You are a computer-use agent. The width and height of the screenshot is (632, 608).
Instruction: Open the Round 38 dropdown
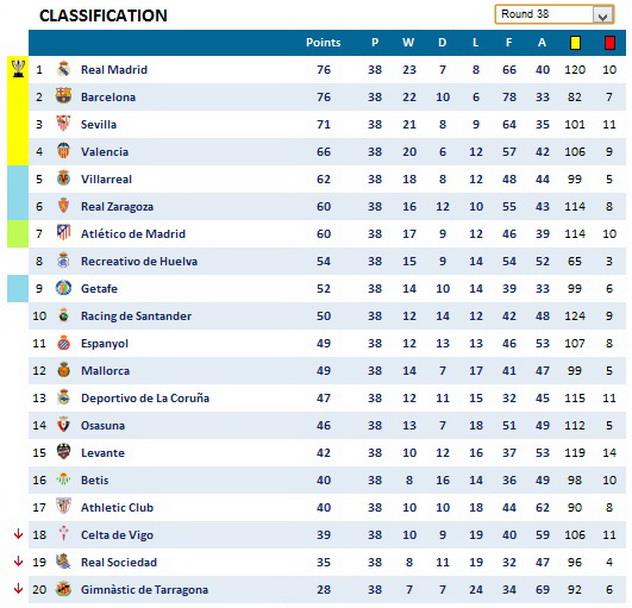click(x=545, y=15)
